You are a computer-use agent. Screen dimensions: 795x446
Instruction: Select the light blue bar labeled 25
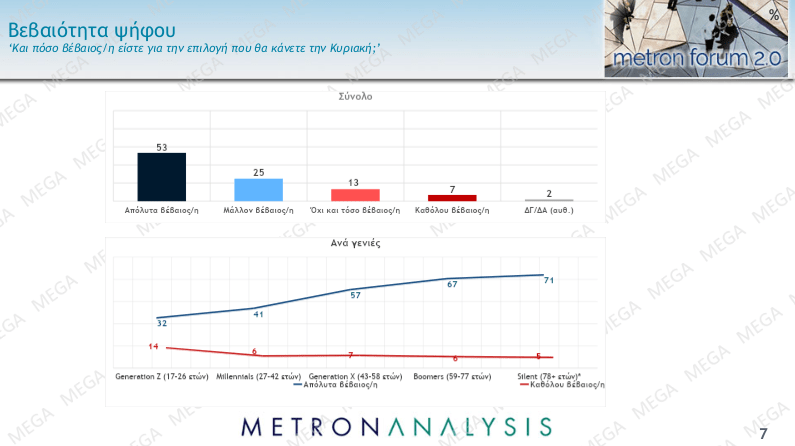(x=258, y=190)
